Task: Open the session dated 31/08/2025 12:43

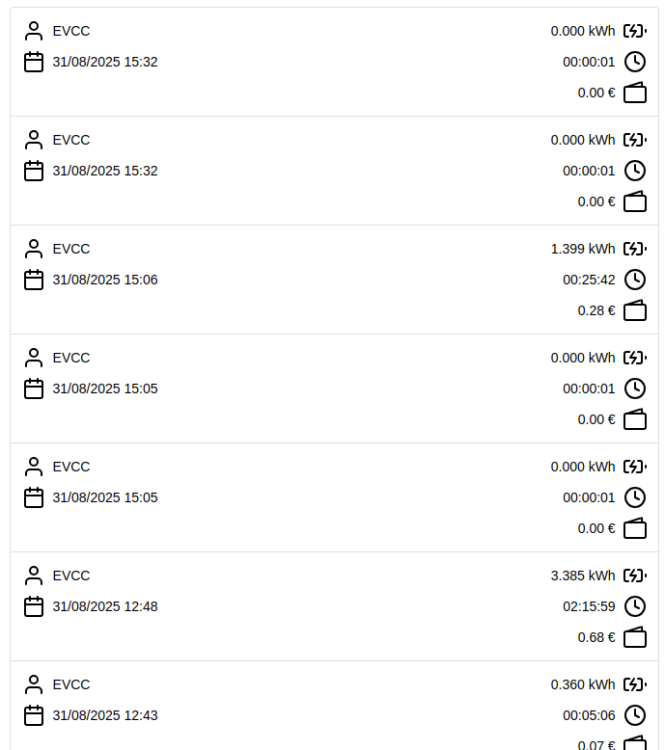Action: tap(334, 705)
